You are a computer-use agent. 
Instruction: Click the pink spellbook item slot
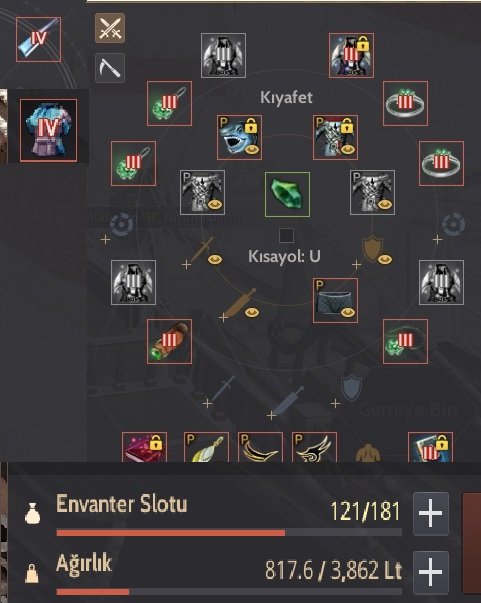[x=145, y=447]
